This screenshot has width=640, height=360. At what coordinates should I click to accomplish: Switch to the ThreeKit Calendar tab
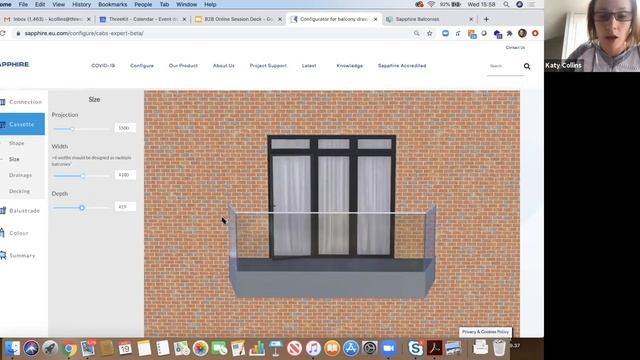click(143, 19)
